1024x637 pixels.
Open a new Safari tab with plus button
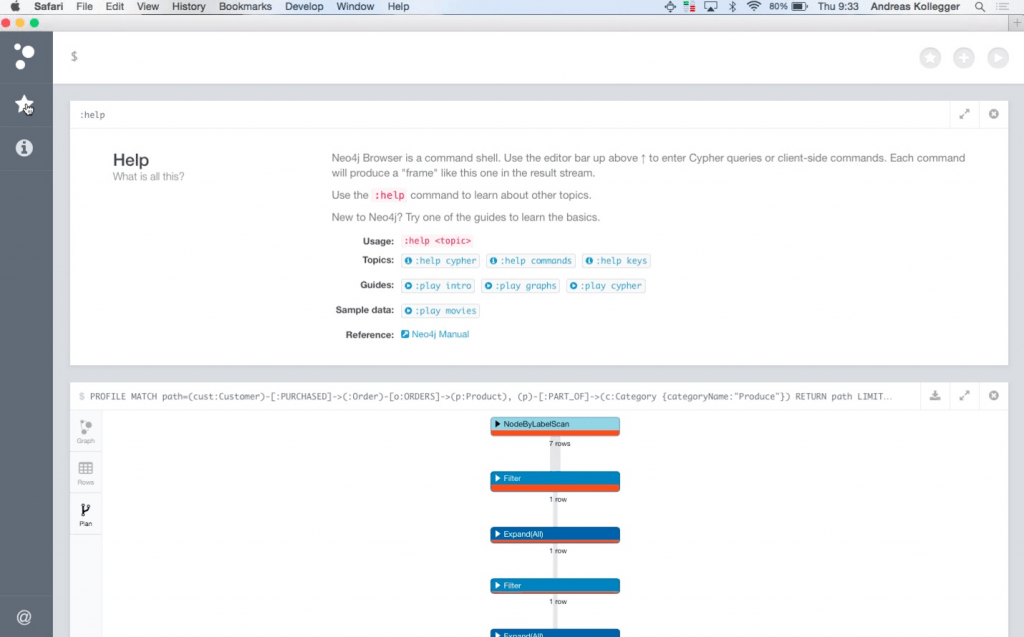[x=1017, y=23]
